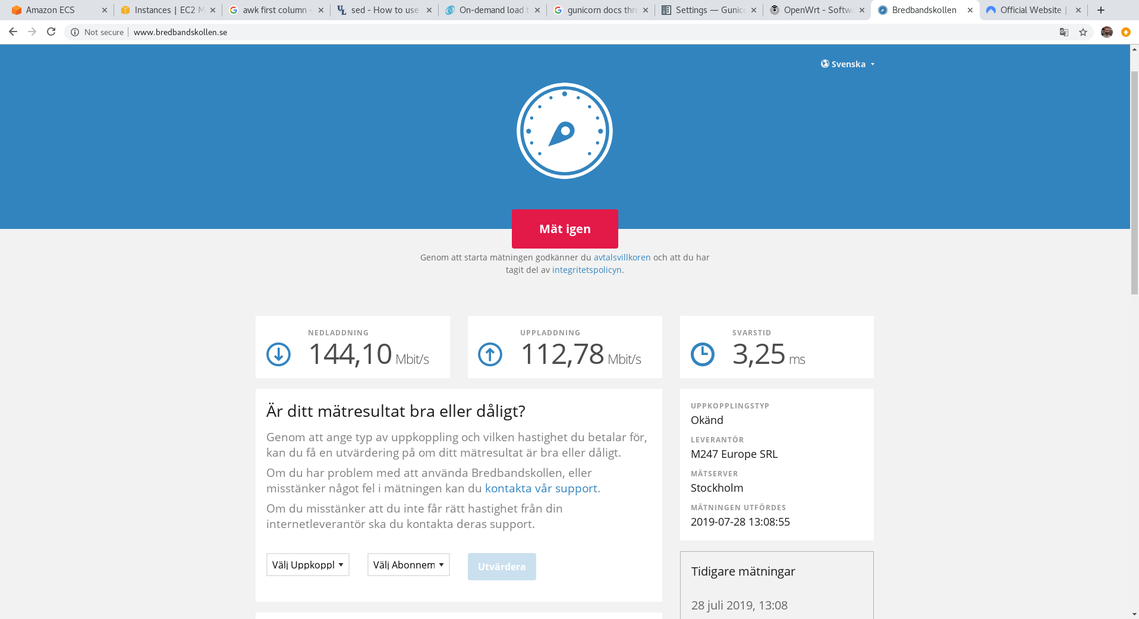The height and width of the screenshot is (619, 1139).
Task: Open the translate page icon
Action: coord(1064,32)
